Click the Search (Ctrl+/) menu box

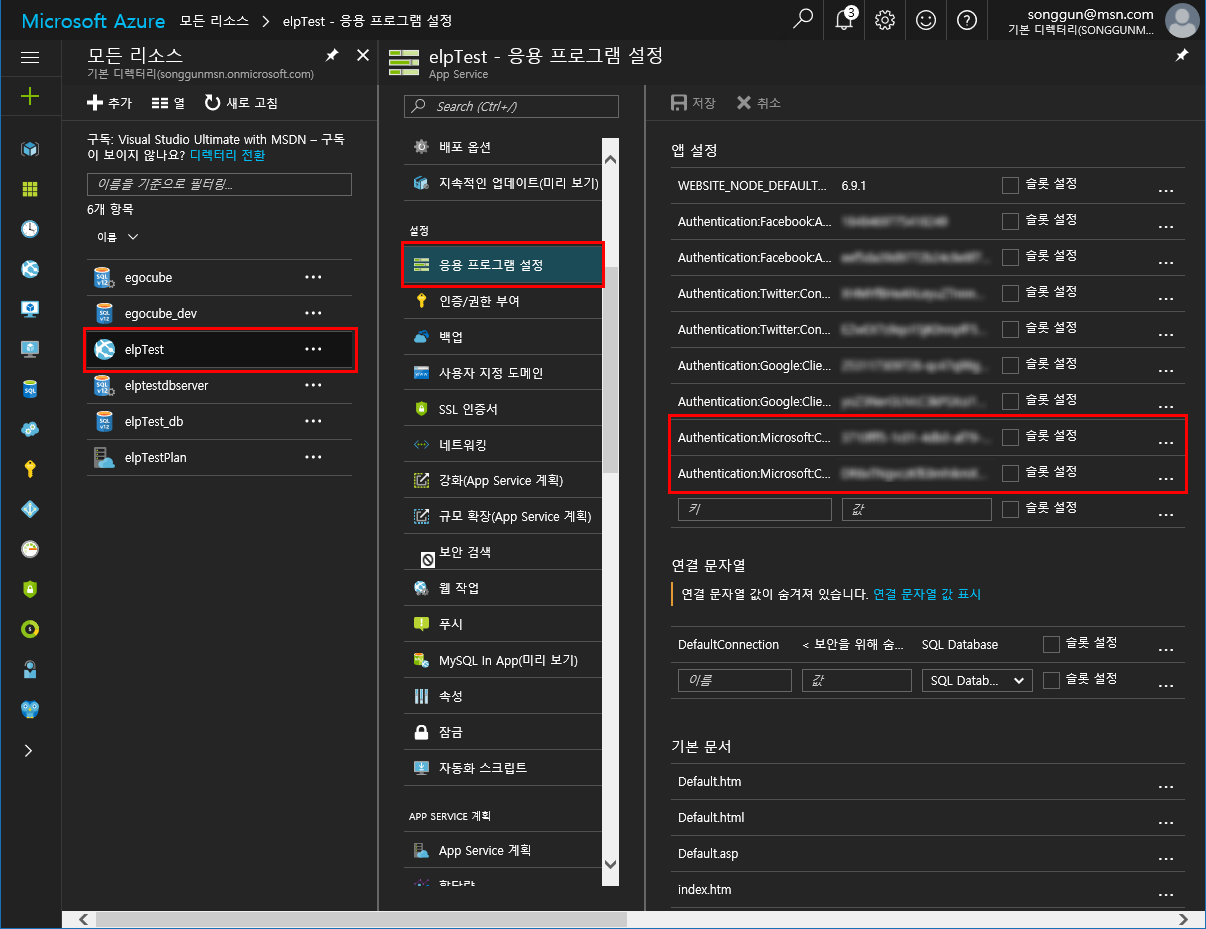click(511, 106)
